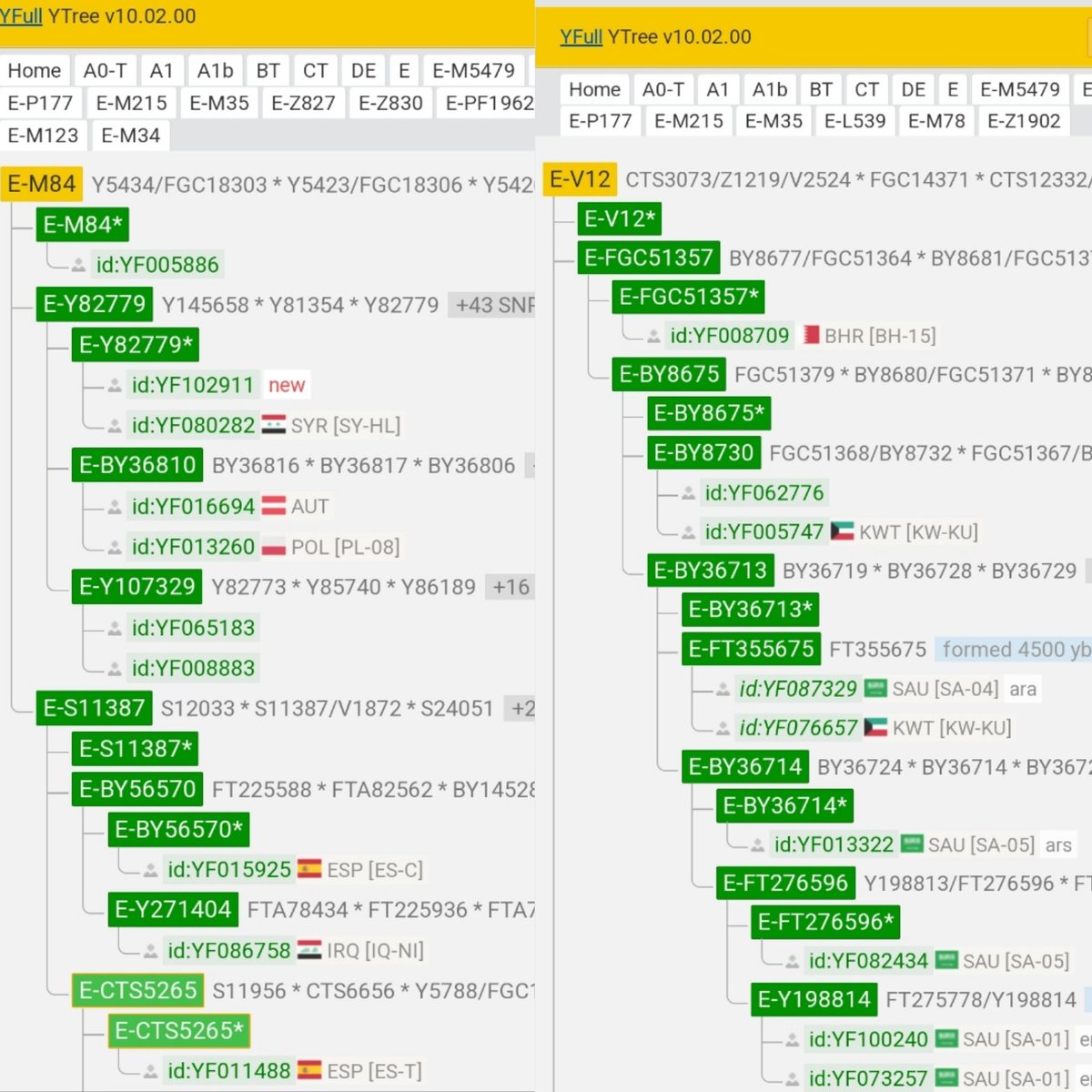Select the E-BY36810 branch node
Viewport: 1092px width, 1092px height.
click(x=137, y=465)
